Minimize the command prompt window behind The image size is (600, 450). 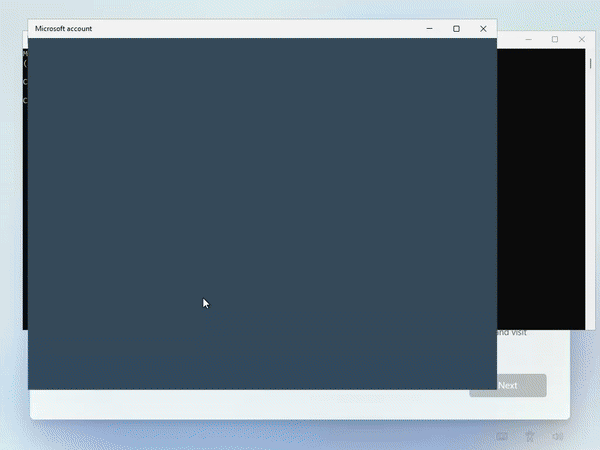tap(528, 39)
